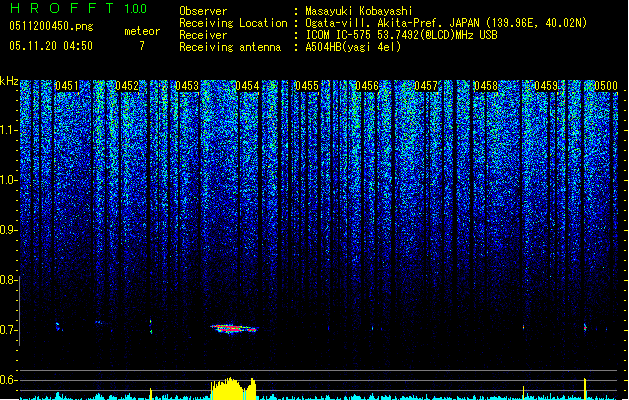The image size is (629, 400).
Task: Click the long red meteor echo near 0454
Action: coord(234,329)
